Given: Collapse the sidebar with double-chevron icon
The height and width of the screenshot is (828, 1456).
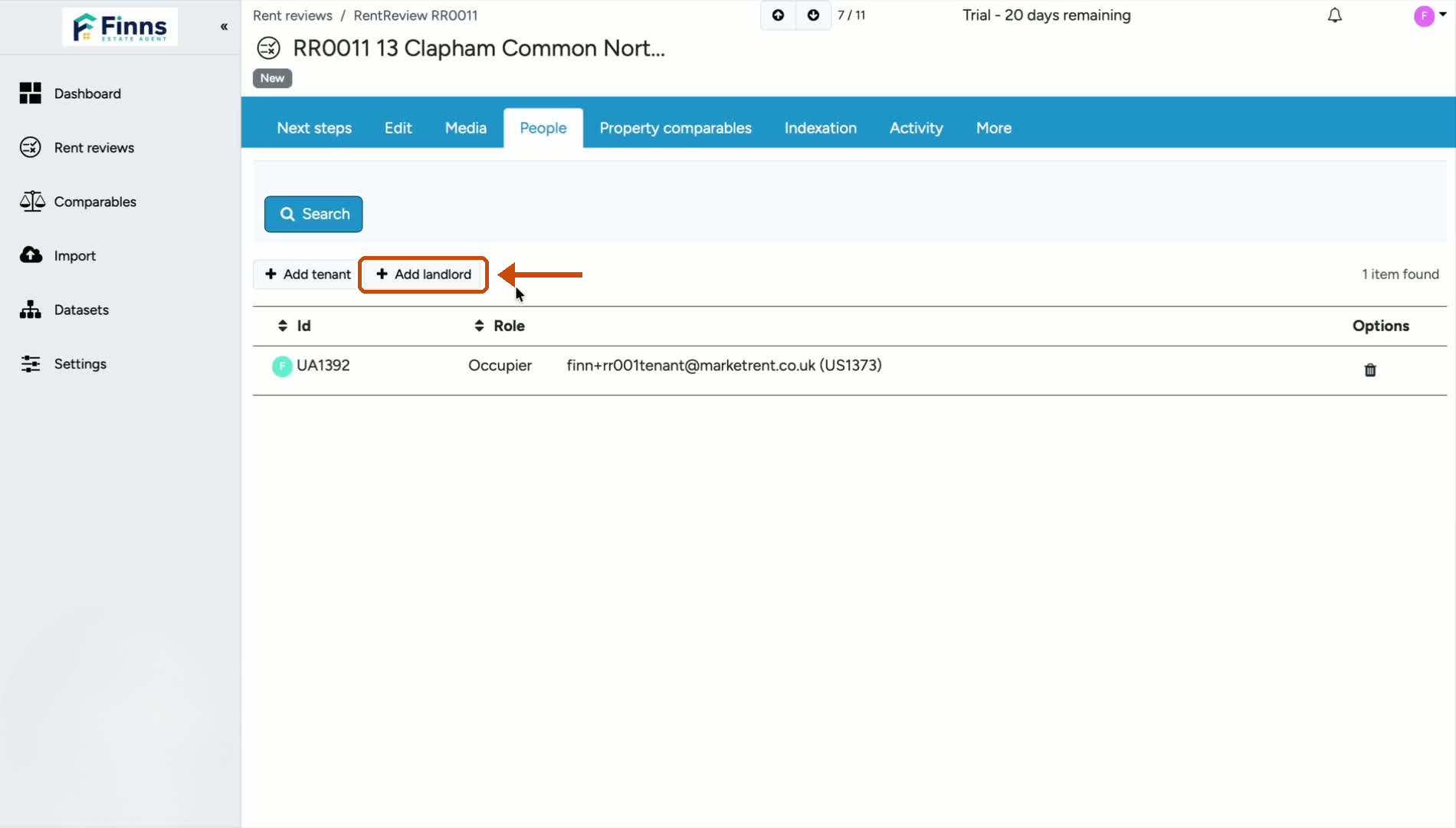Looking at the screenshot, I should (224, 27).
